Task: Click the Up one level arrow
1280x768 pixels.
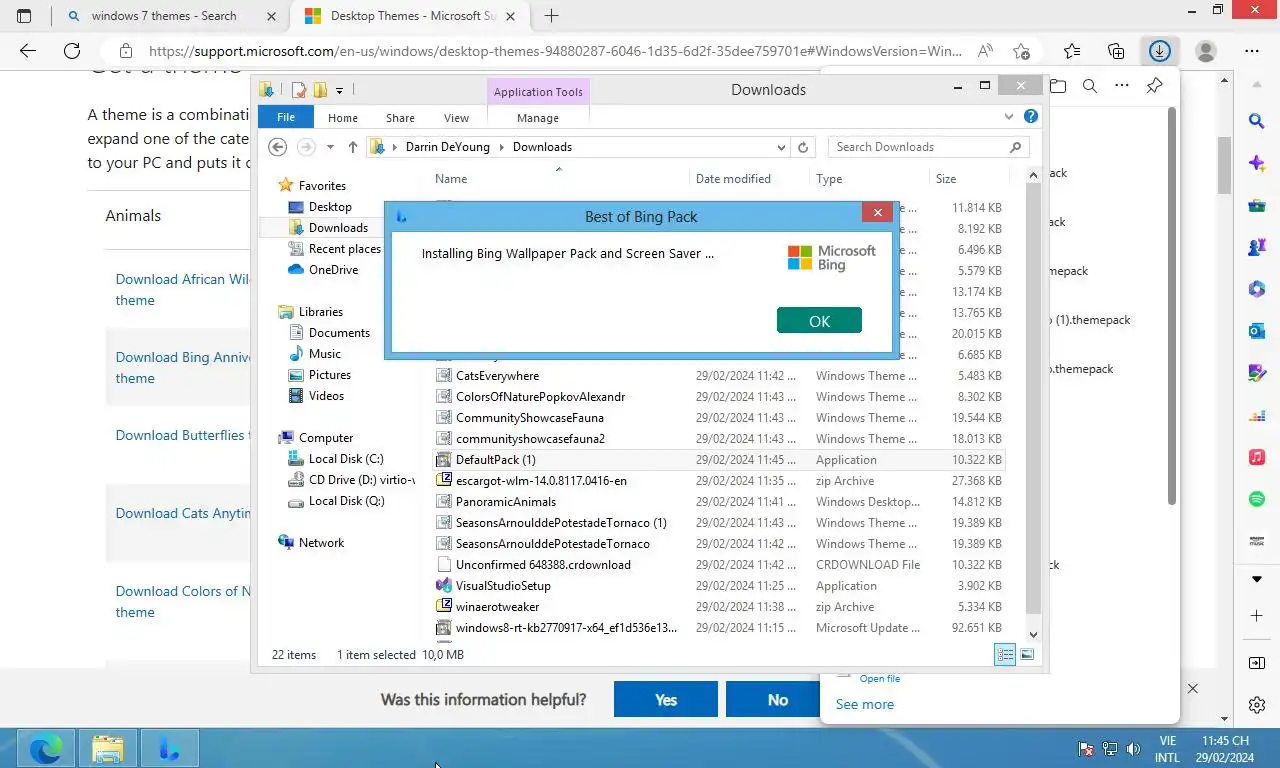Action: (x=353, y=147)
